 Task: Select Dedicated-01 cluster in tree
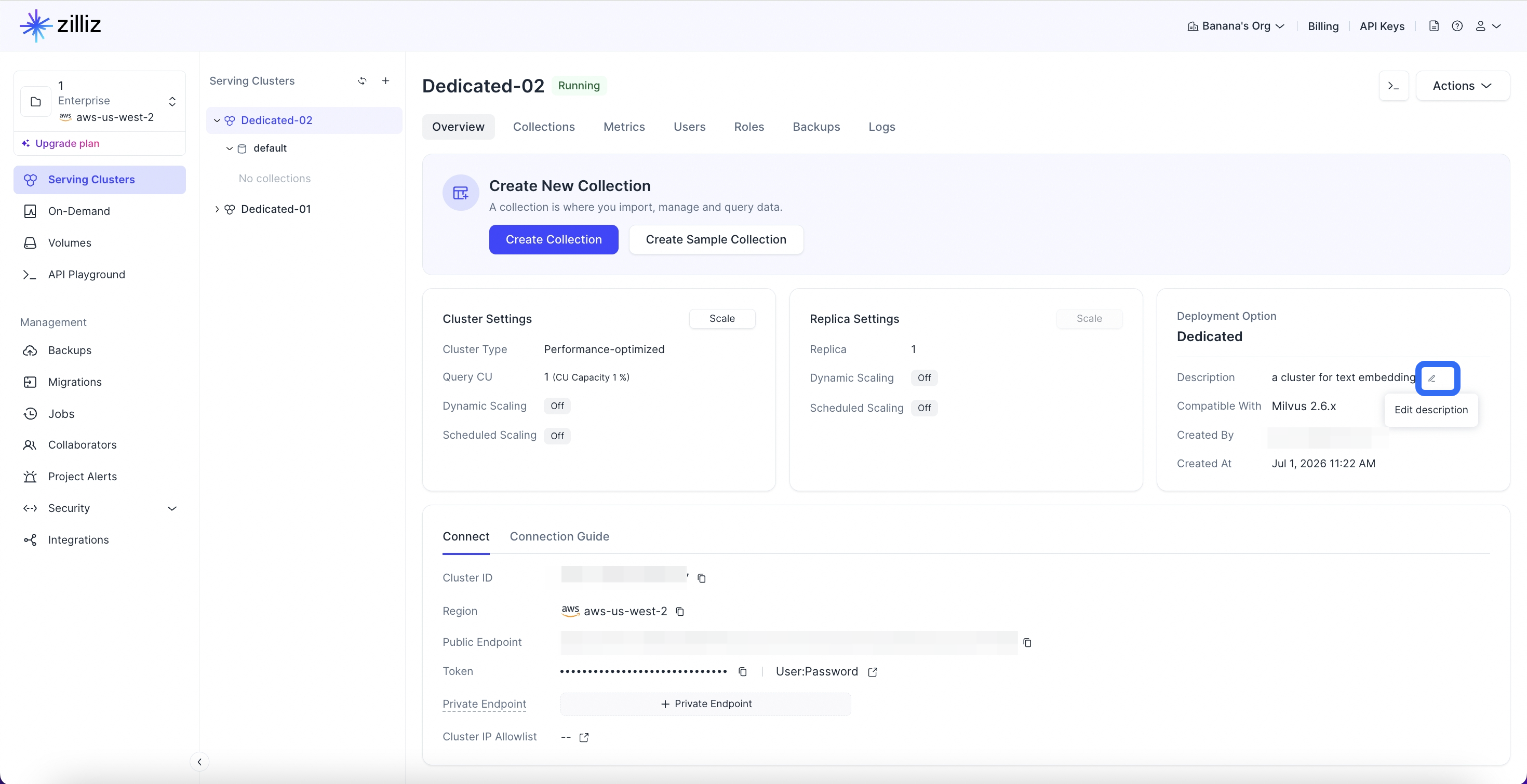point(276,209)
